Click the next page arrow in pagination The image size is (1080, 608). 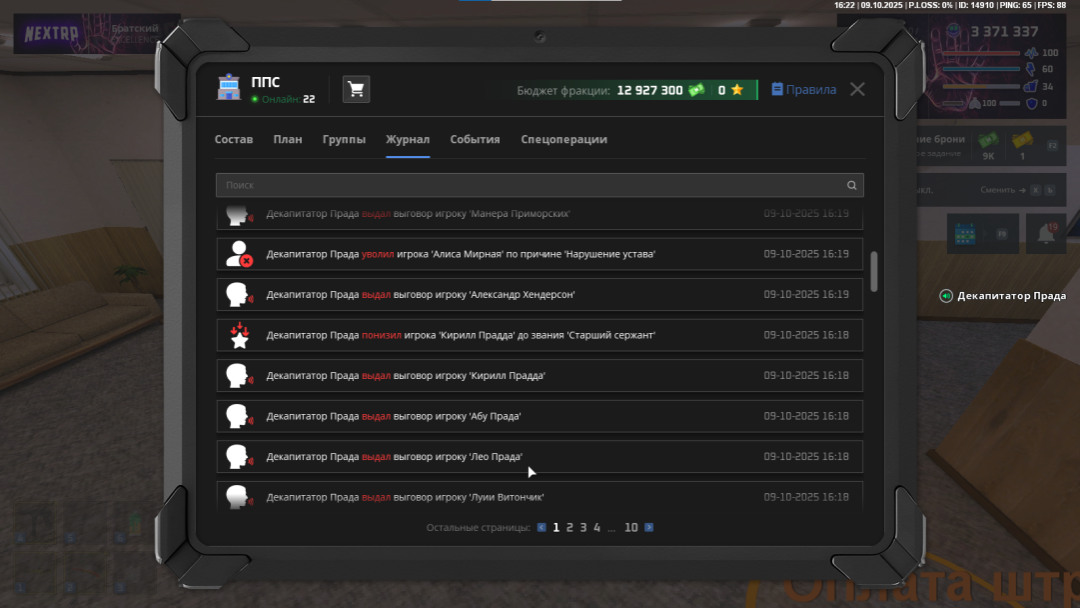tap(649, 527)
